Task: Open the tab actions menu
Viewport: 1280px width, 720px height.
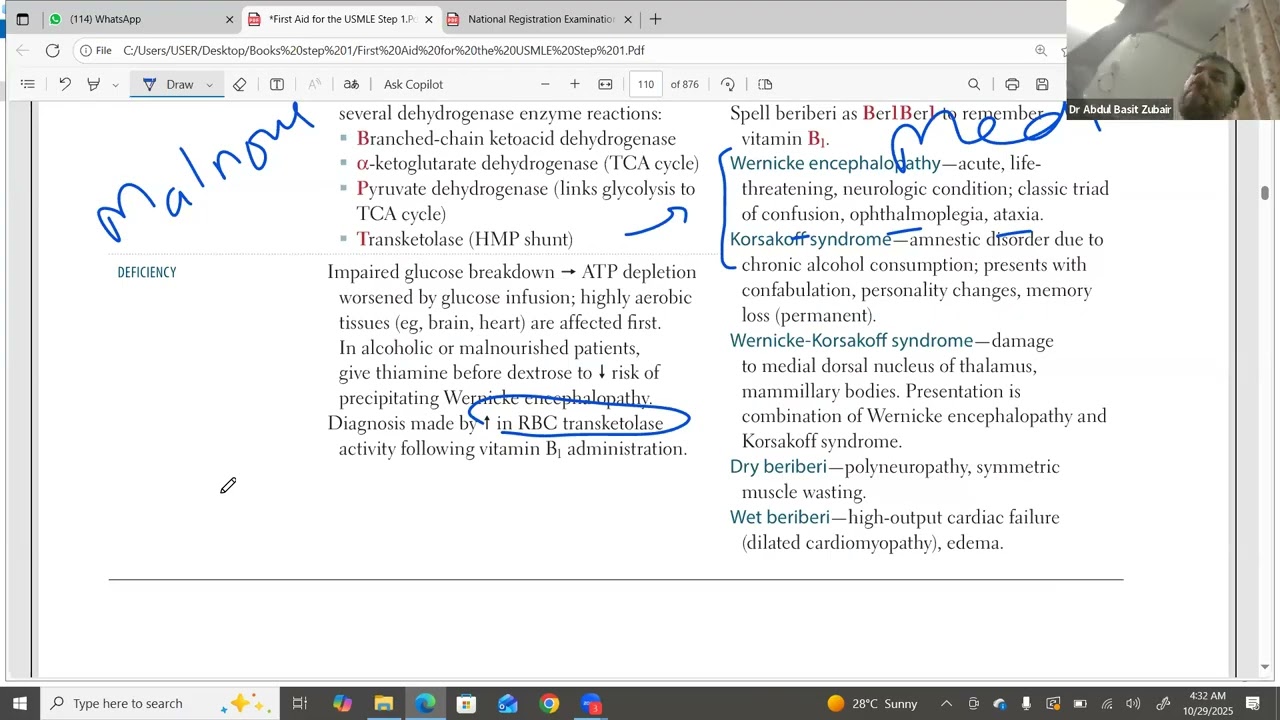Action: pos(22,19)
